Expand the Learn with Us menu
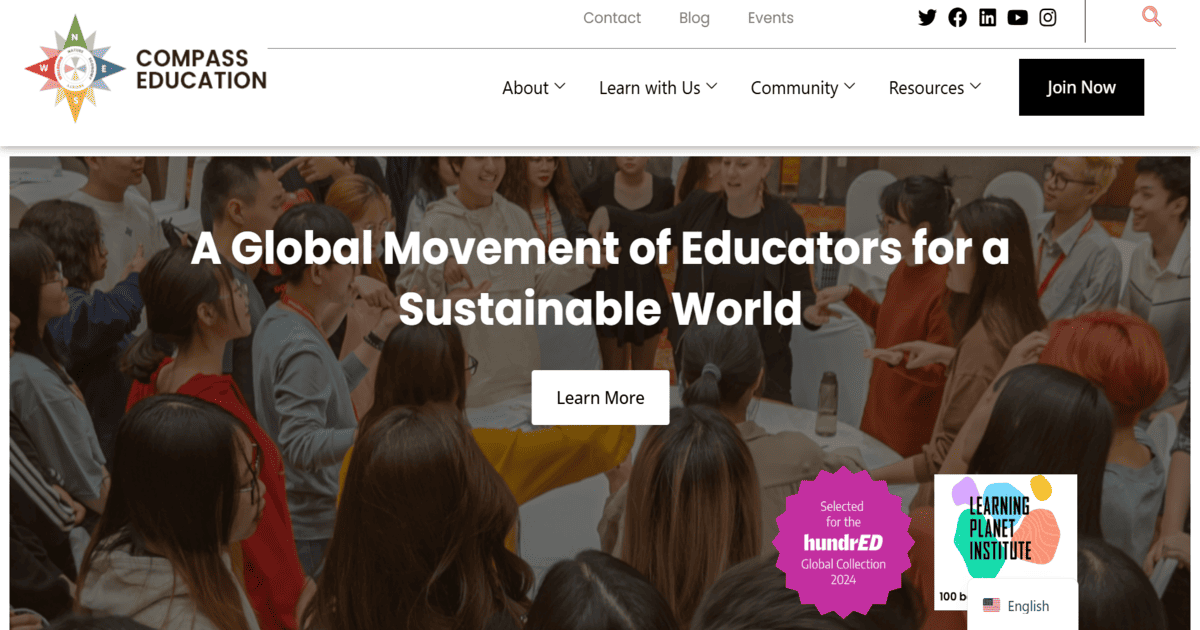This screenshot has height=630, width=1200. click(x=658, y=88)
